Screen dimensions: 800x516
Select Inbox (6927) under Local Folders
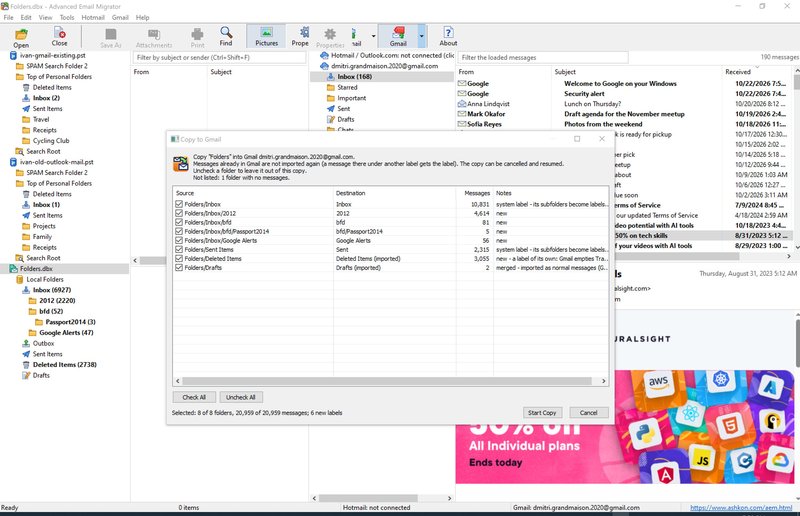point(52,290)
